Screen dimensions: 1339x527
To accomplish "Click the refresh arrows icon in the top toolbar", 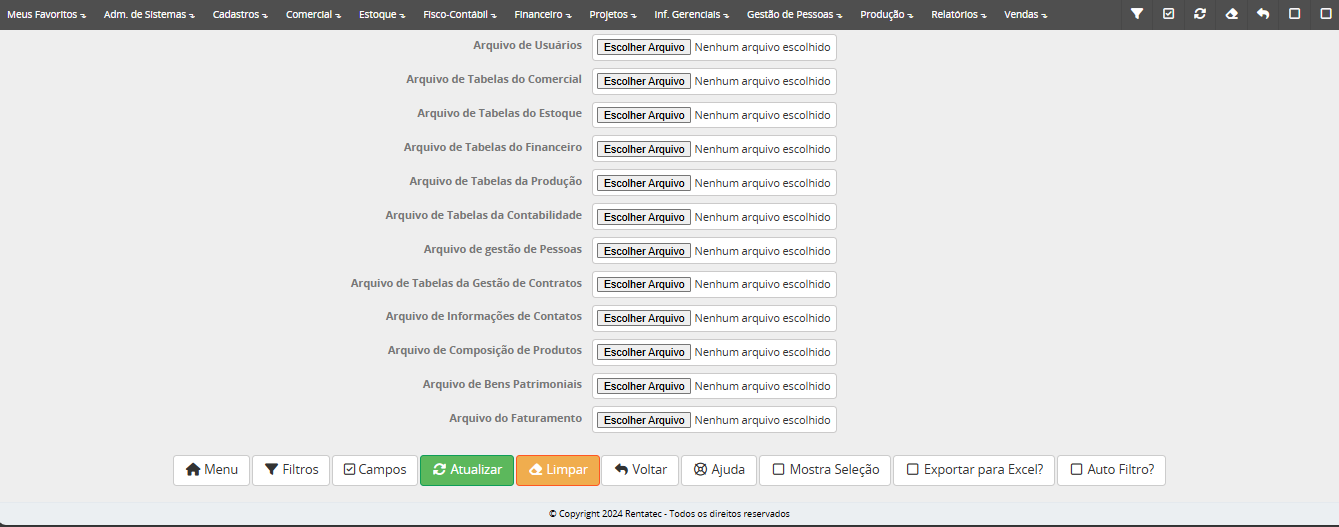I will point(1200,14).
